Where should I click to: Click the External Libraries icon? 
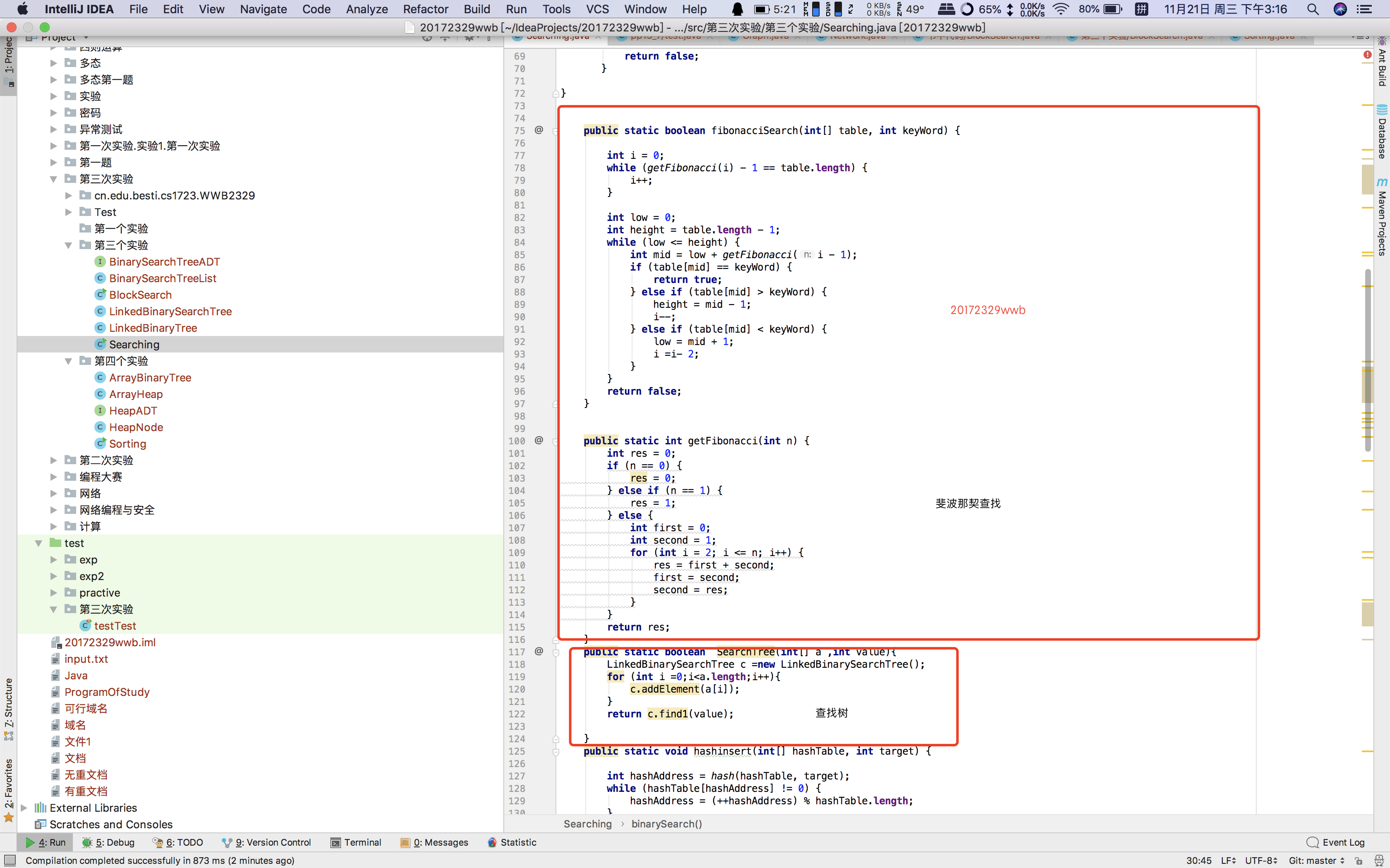[40, 808]
